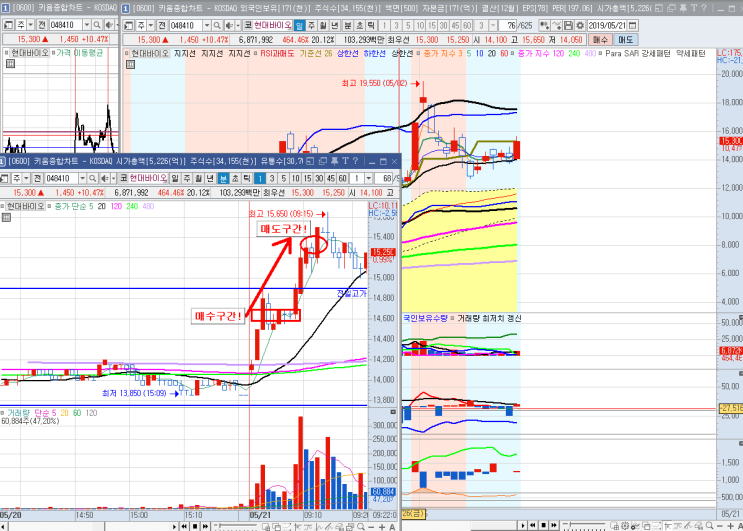Select 5-minute interval in front chart
The width and height of the screenshot is (743, 531).
click(x=283, y=178)
